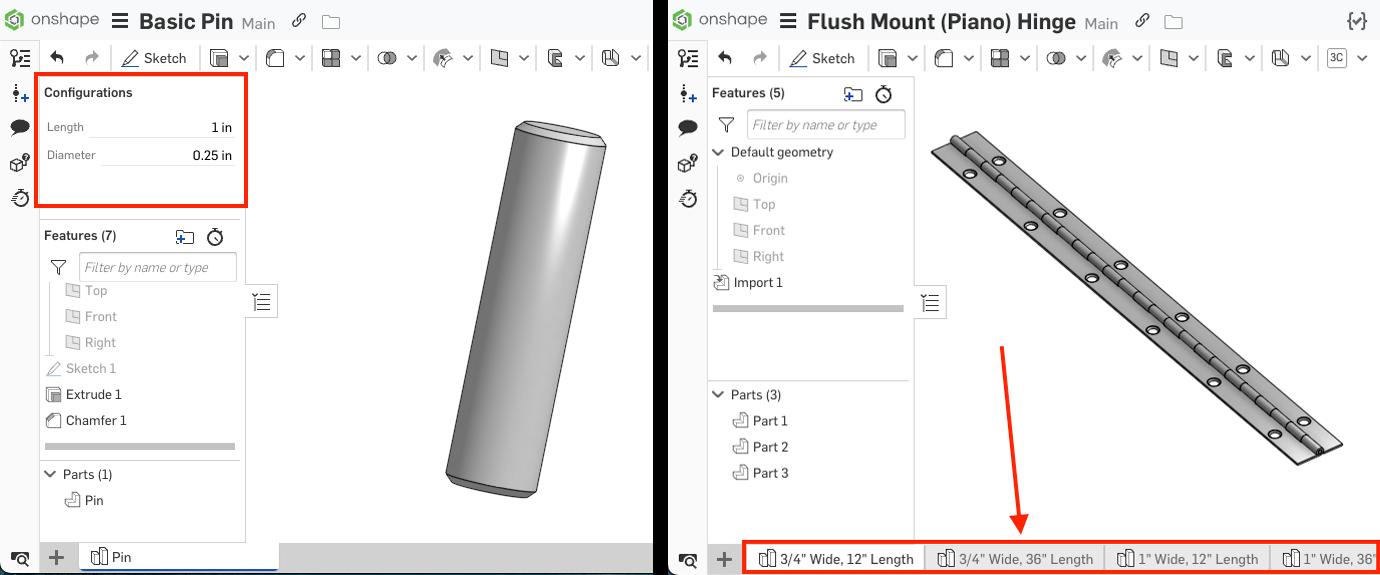Open the 1" Wide, 12" Length tab
Screen dimensions: 1380x575
coord(1187,559)
